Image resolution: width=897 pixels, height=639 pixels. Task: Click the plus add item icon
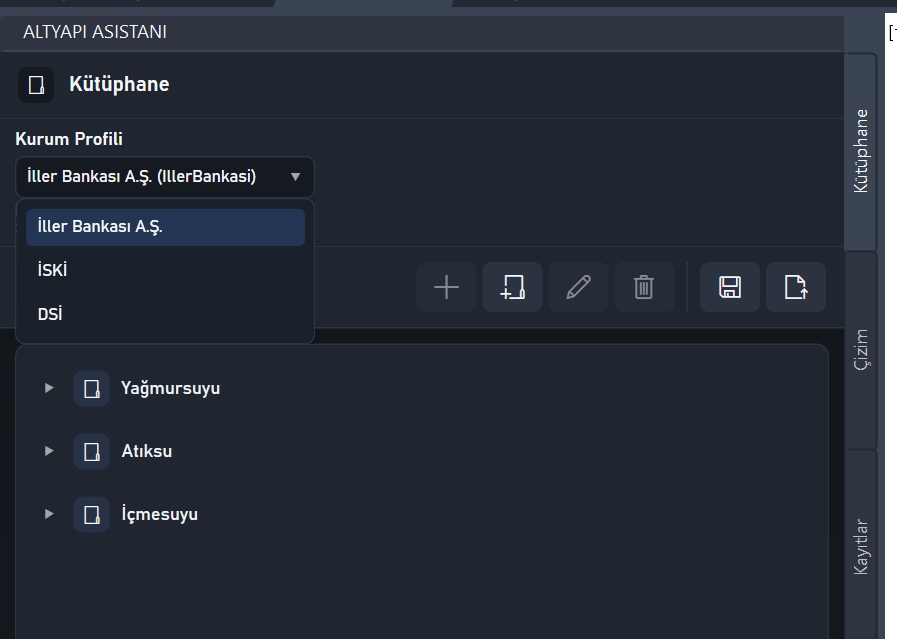[x=446, y=287]
